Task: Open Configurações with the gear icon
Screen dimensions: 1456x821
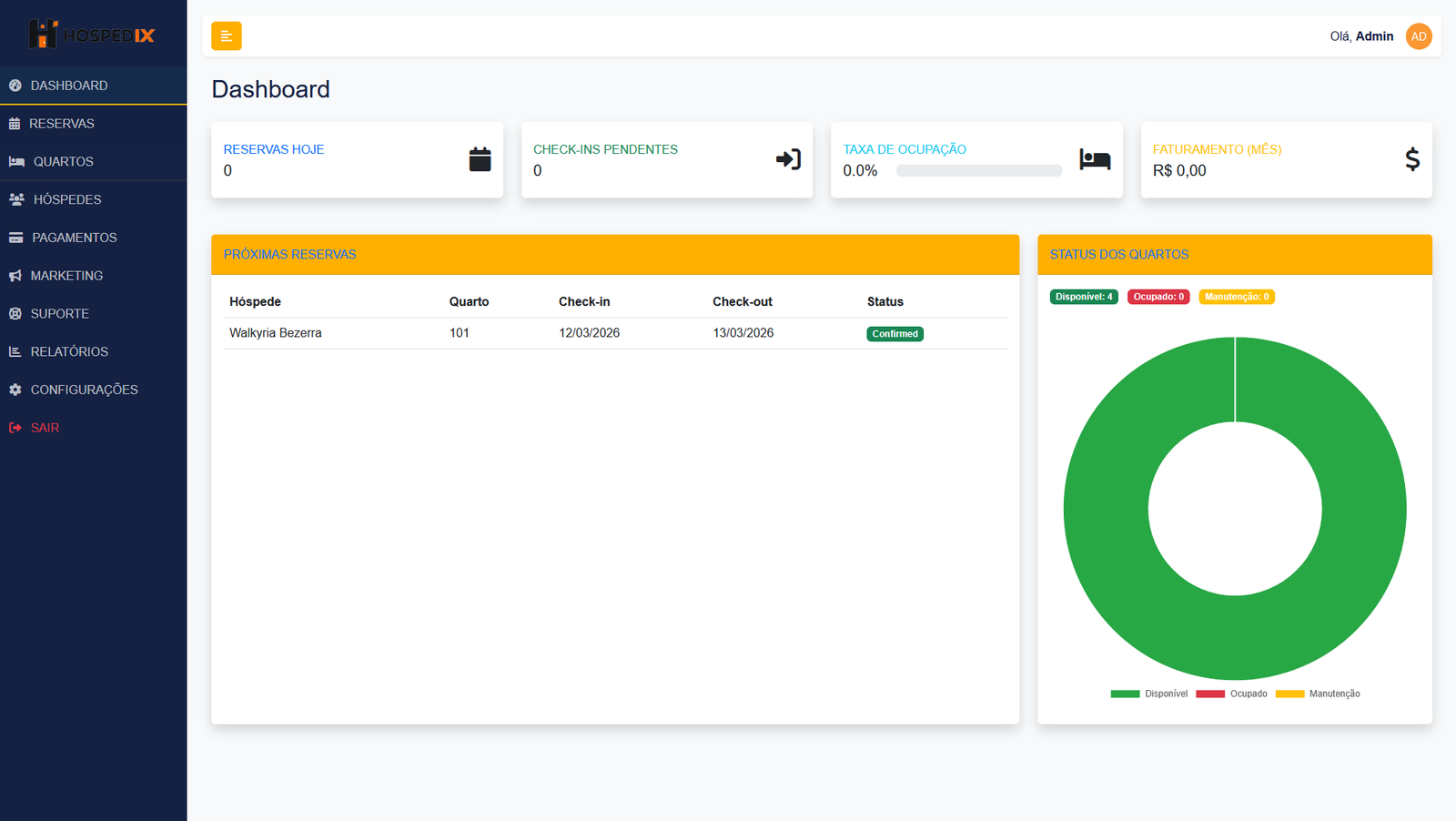Action: pyautogui.click(x=15, y=389)
